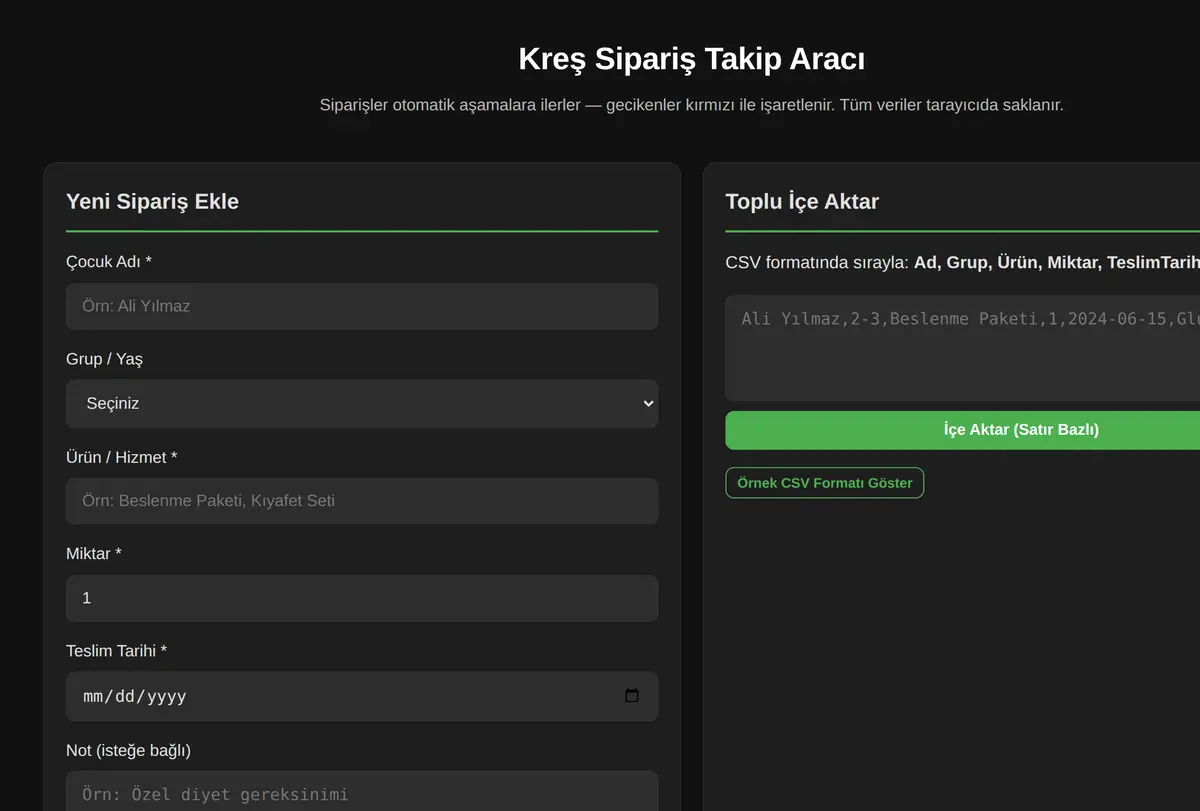Click the subtitle about Siparişler otomatik aşamalara
This screenshot has height=811, width=1200.
[692, 105]
